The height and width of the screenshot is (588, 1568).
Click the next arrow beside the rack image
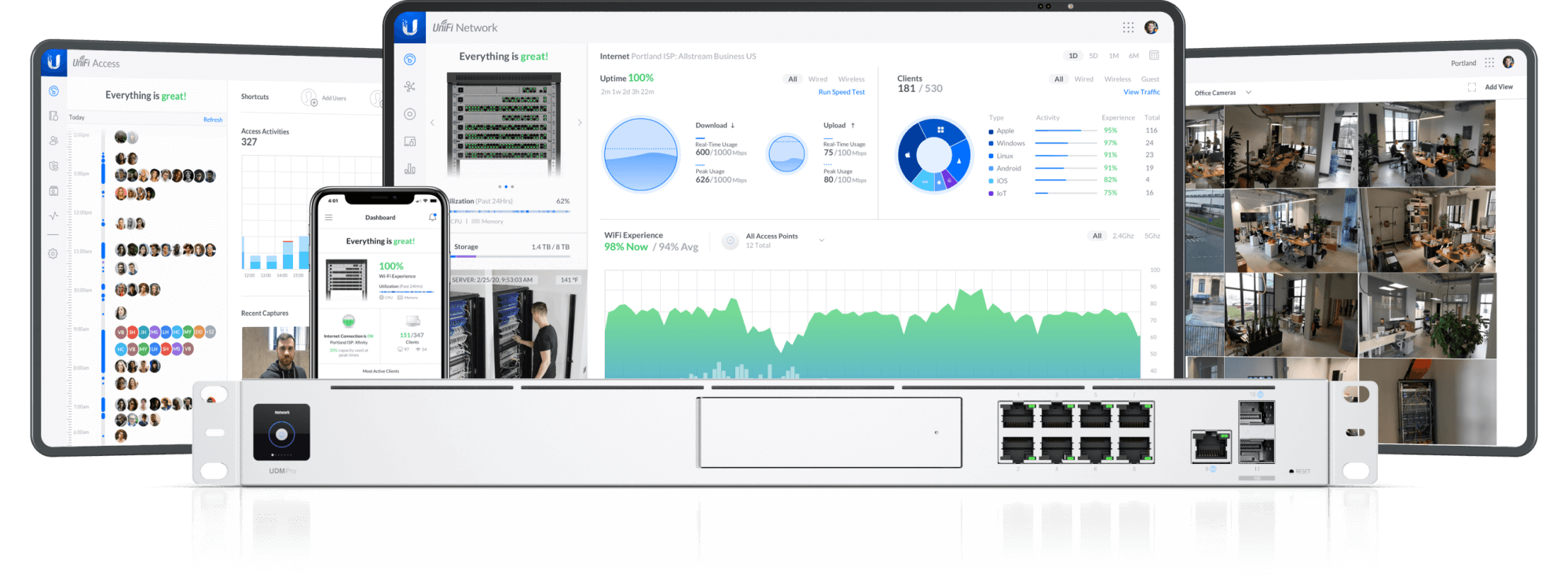click(x=580, y=123)
